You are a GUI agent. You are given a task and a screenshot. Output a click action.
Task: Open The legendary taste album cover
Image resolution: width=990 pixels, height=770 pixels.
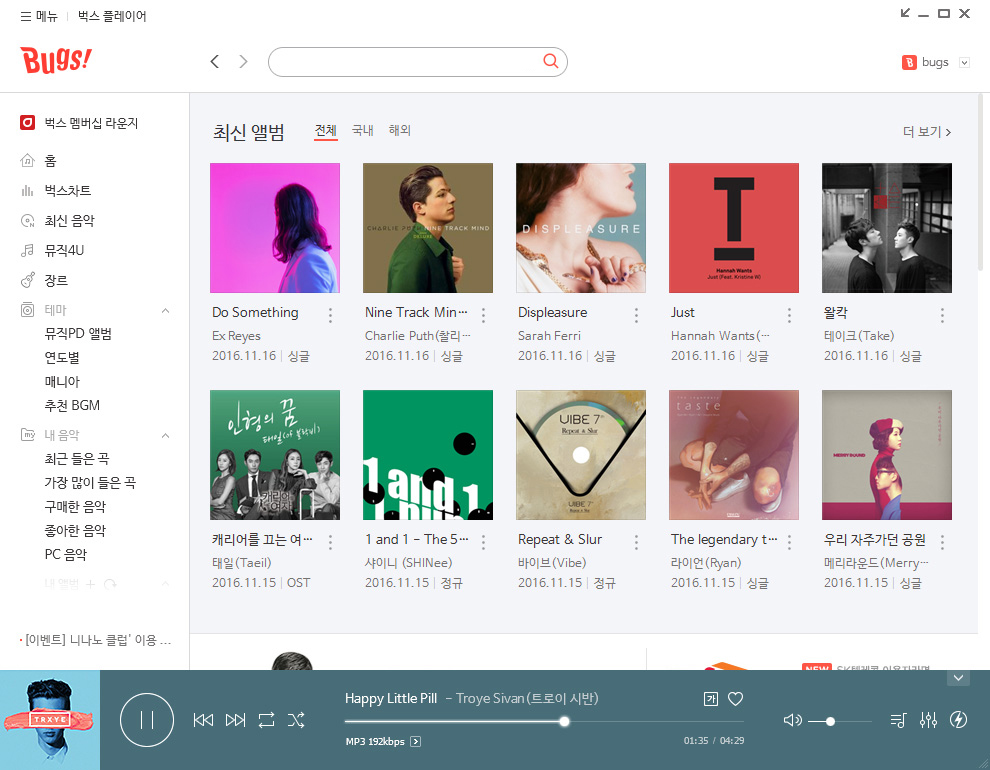click(734, 455)
